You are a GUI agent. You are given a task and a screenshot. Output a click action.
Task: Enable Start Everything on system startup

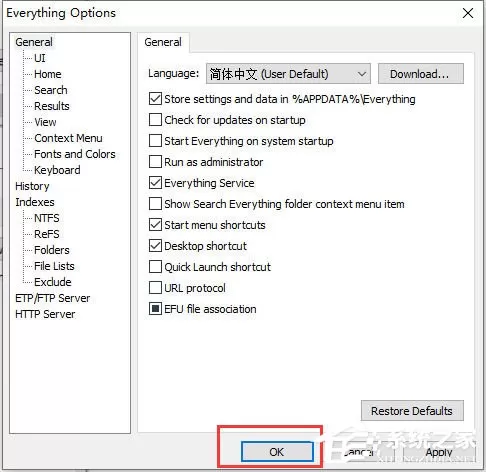[155, 141]
